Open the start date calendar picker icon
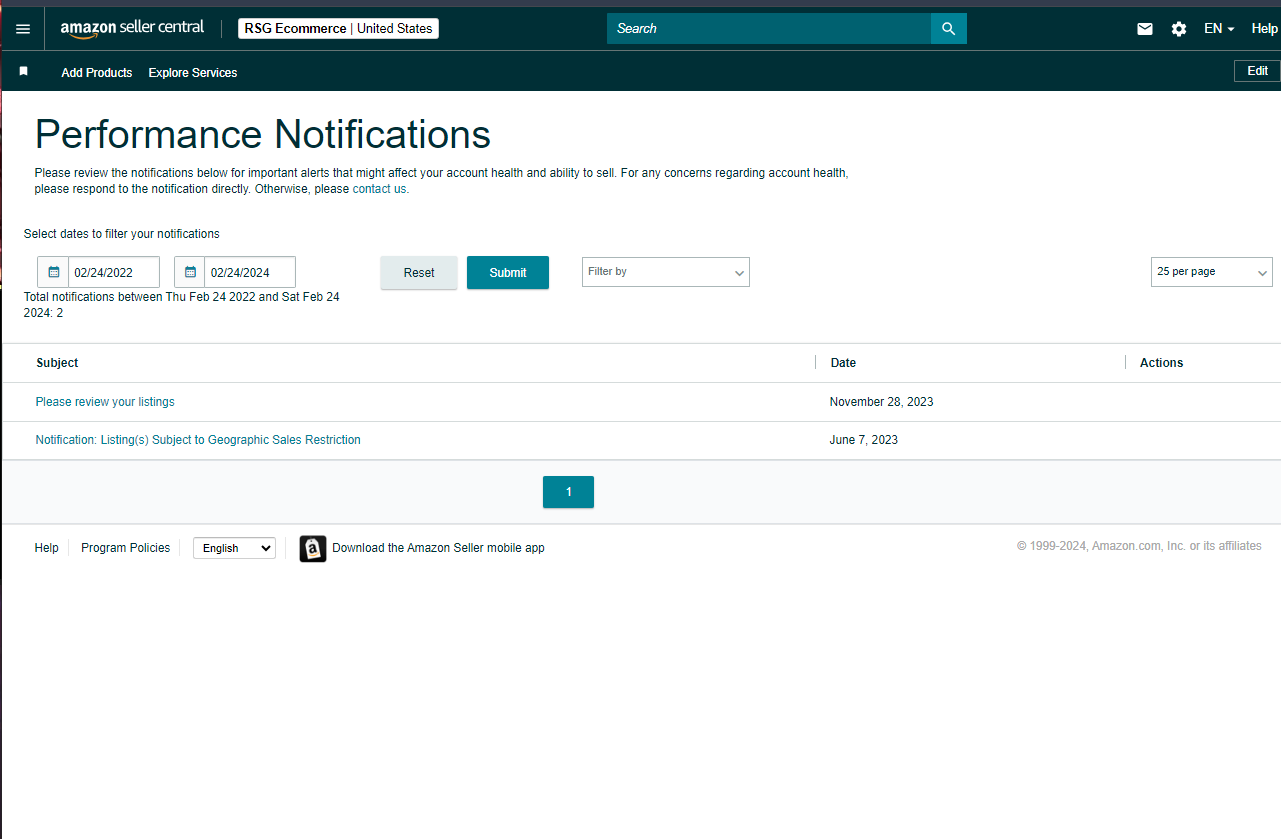 54,272
